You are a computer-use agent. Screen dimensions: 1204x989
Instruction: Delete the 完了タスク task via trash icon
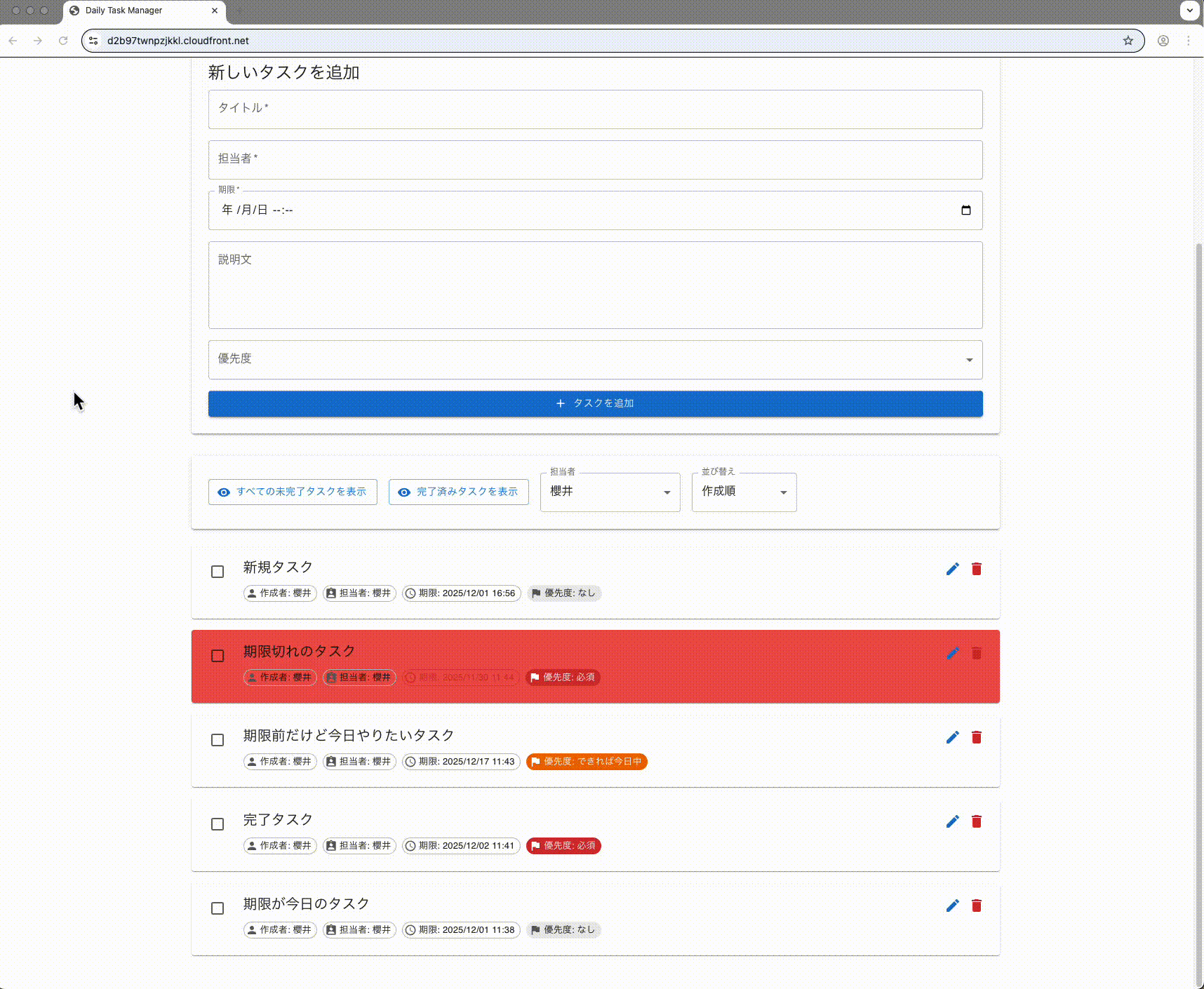976,821
